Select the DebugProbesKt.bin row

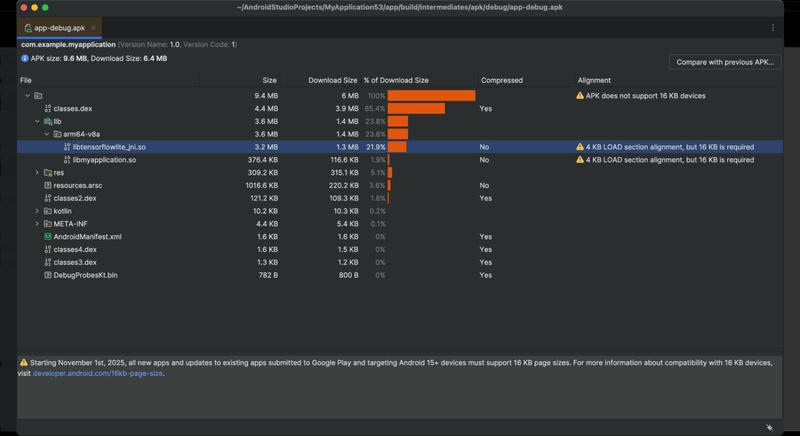400,275
